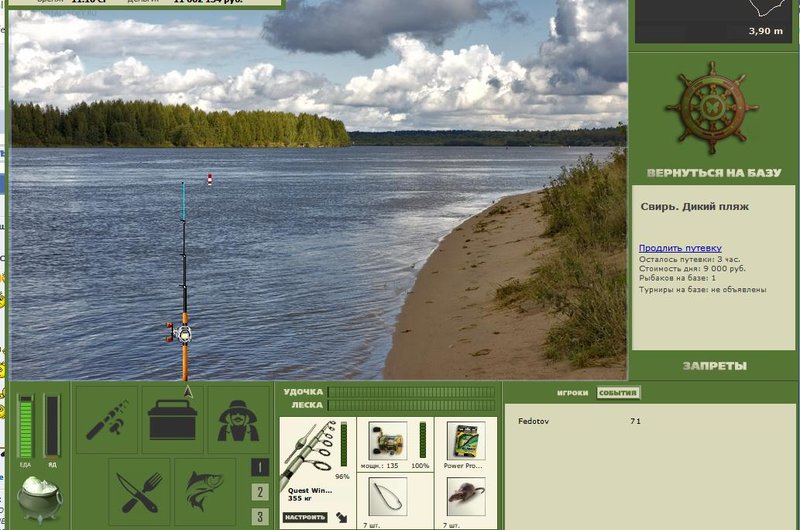Click the ЕДА green level bar
Viewport: 800px width, 530px height.
[26, 426]
